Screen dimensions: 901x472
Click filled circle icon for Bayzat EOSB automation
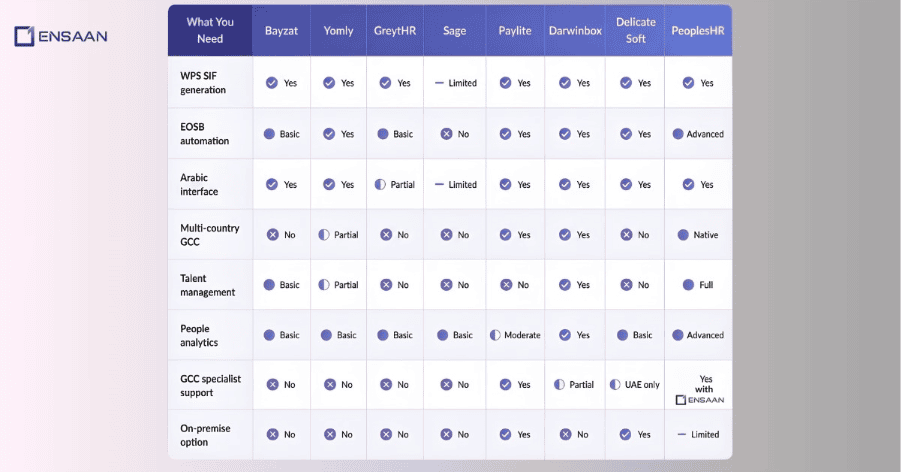(x=269, y=134)
